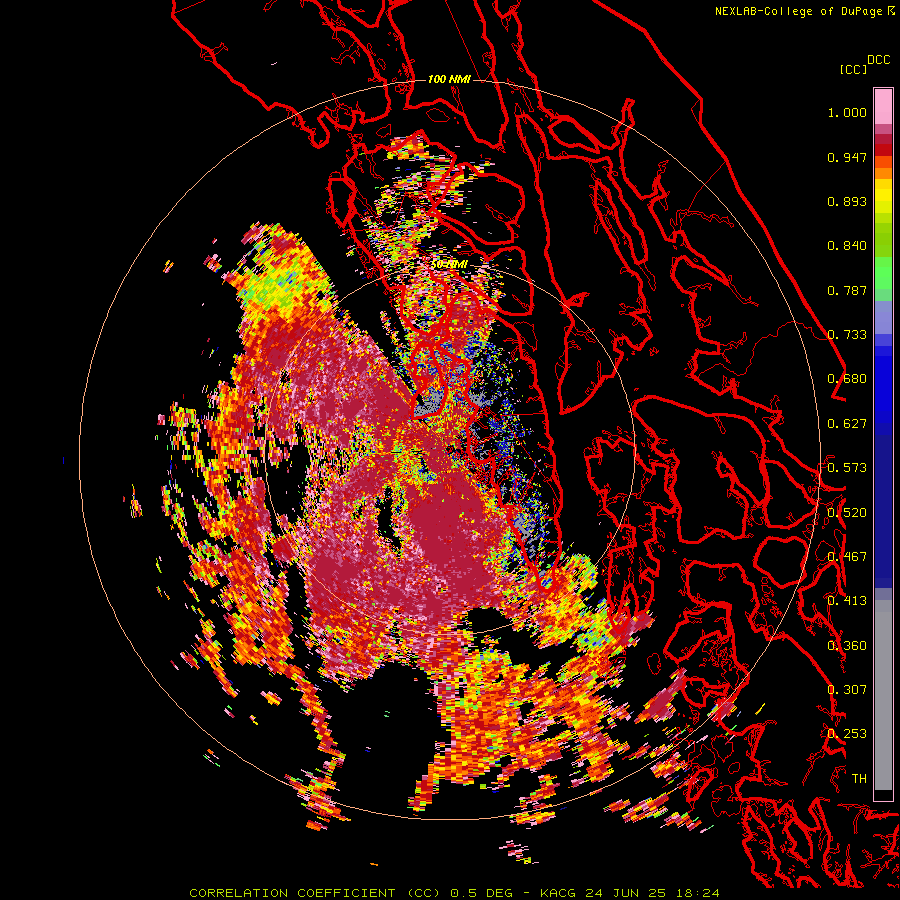Click the 0.787 color scale value
The height and width of the screenshot is (900, 900).
tap(847, 290)
